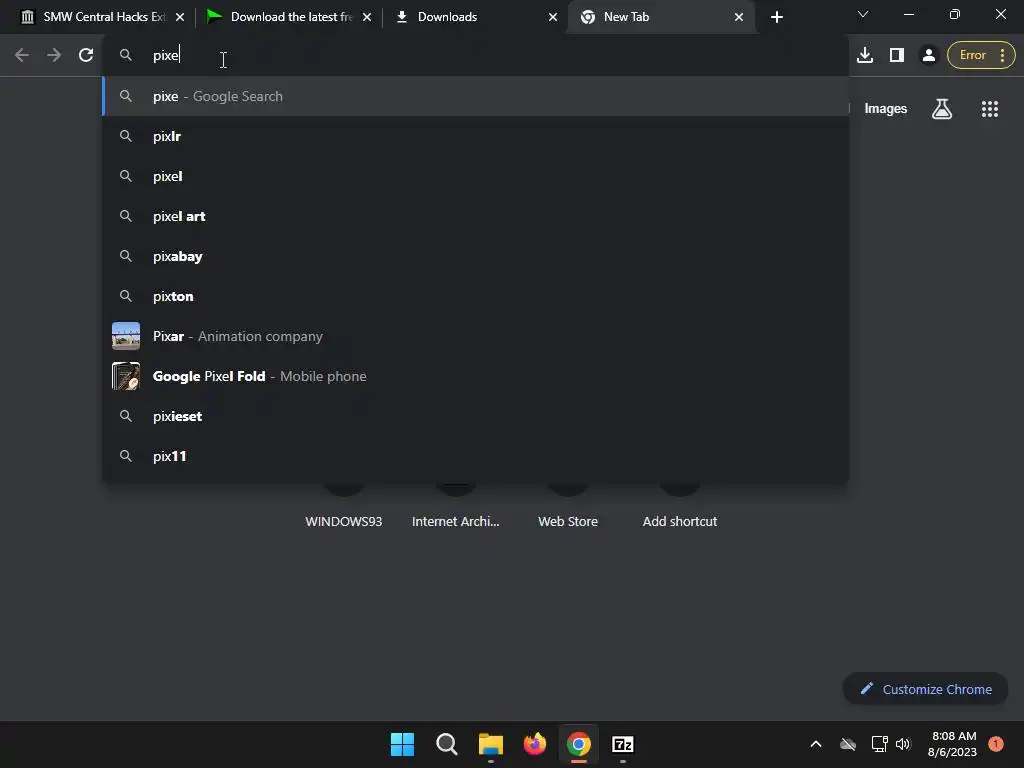The width and height of the screenshot is (1024, 768).
Task: Click the Customize Chrome button
Action: 925,689
